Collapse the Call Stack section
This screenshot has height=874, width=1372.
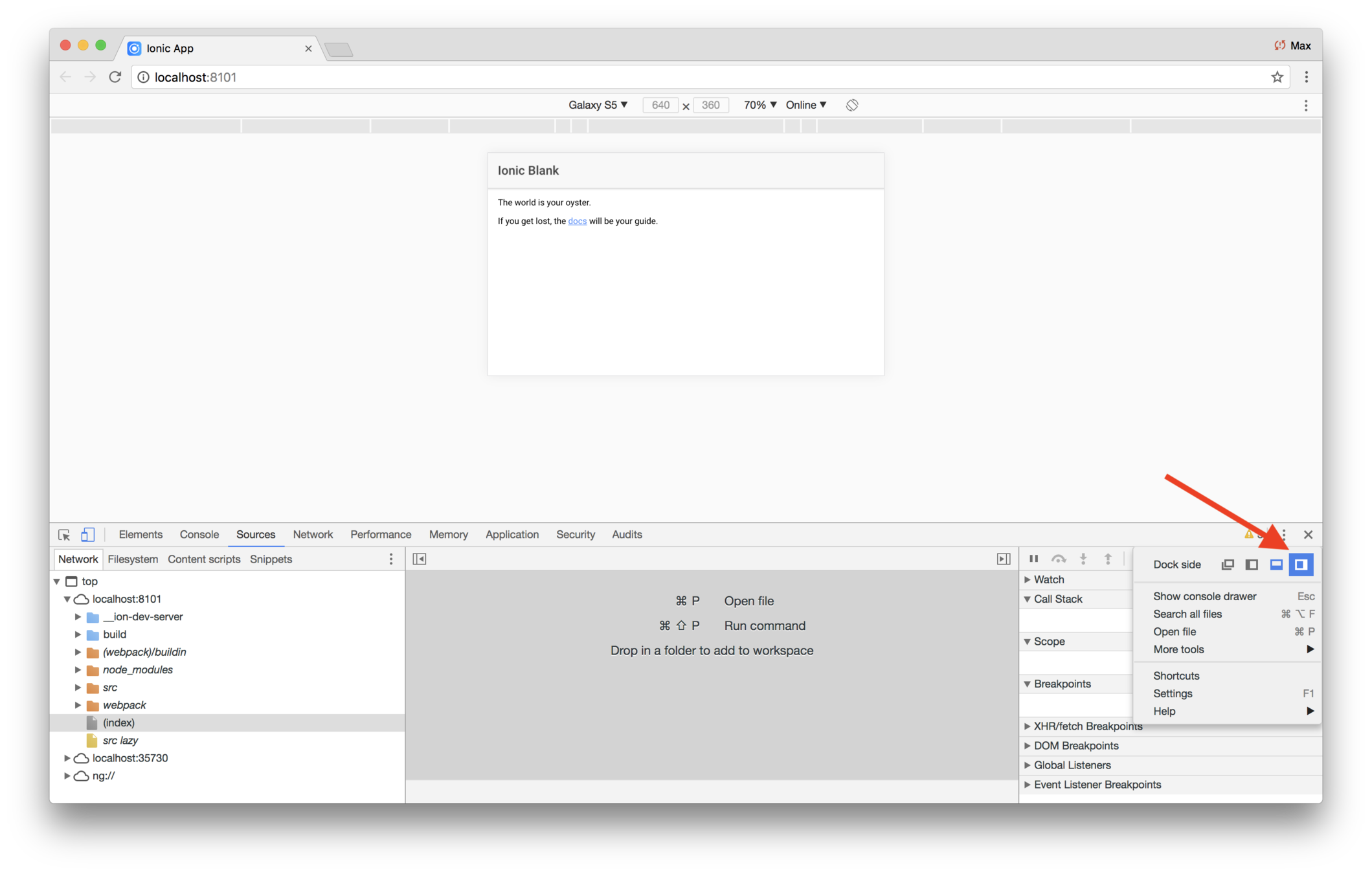[x=1027, y=599]
